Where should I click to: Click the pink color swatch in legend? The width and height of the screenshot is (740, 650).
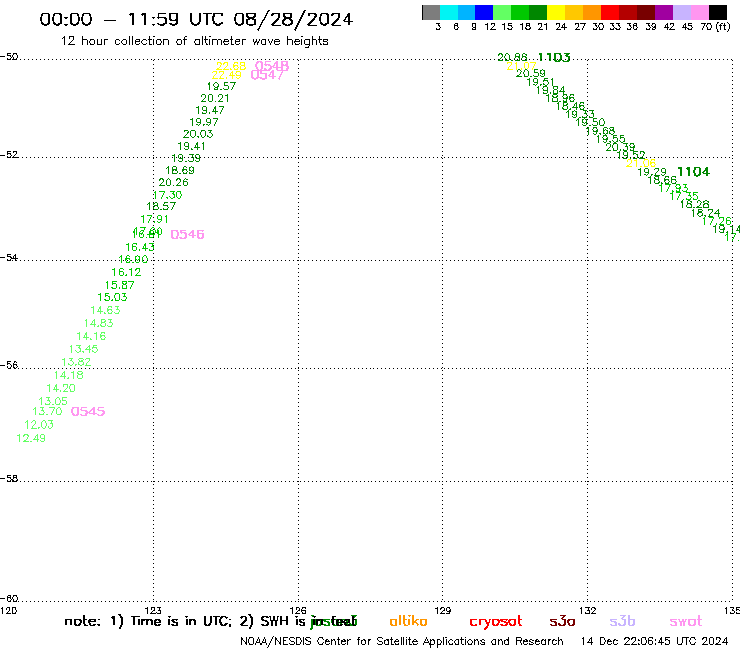700,12
